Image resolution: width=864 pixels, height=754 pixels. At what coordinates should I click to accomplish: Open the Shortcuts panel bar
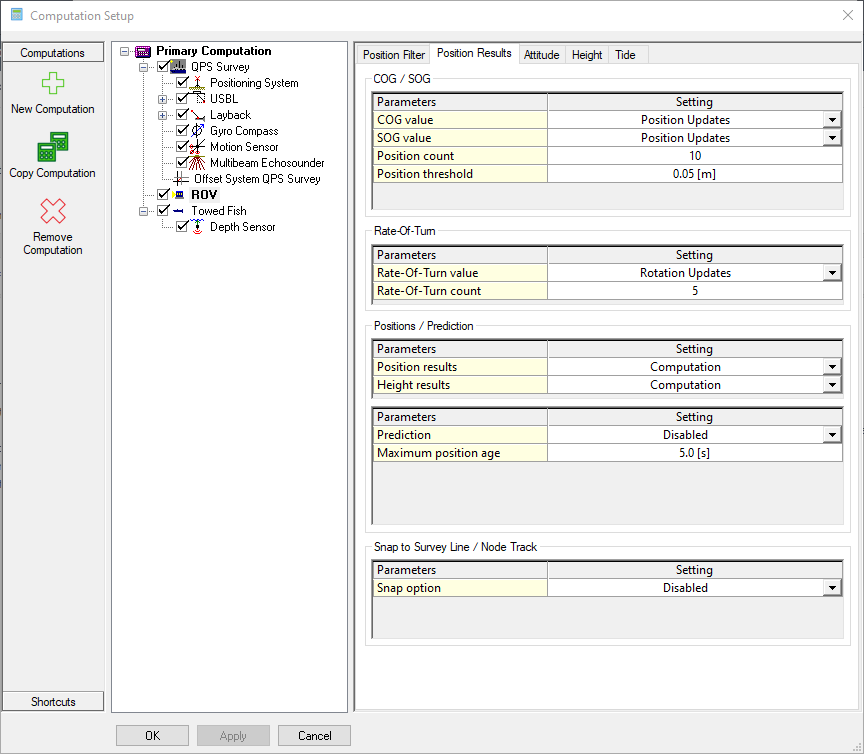point(53,701)
